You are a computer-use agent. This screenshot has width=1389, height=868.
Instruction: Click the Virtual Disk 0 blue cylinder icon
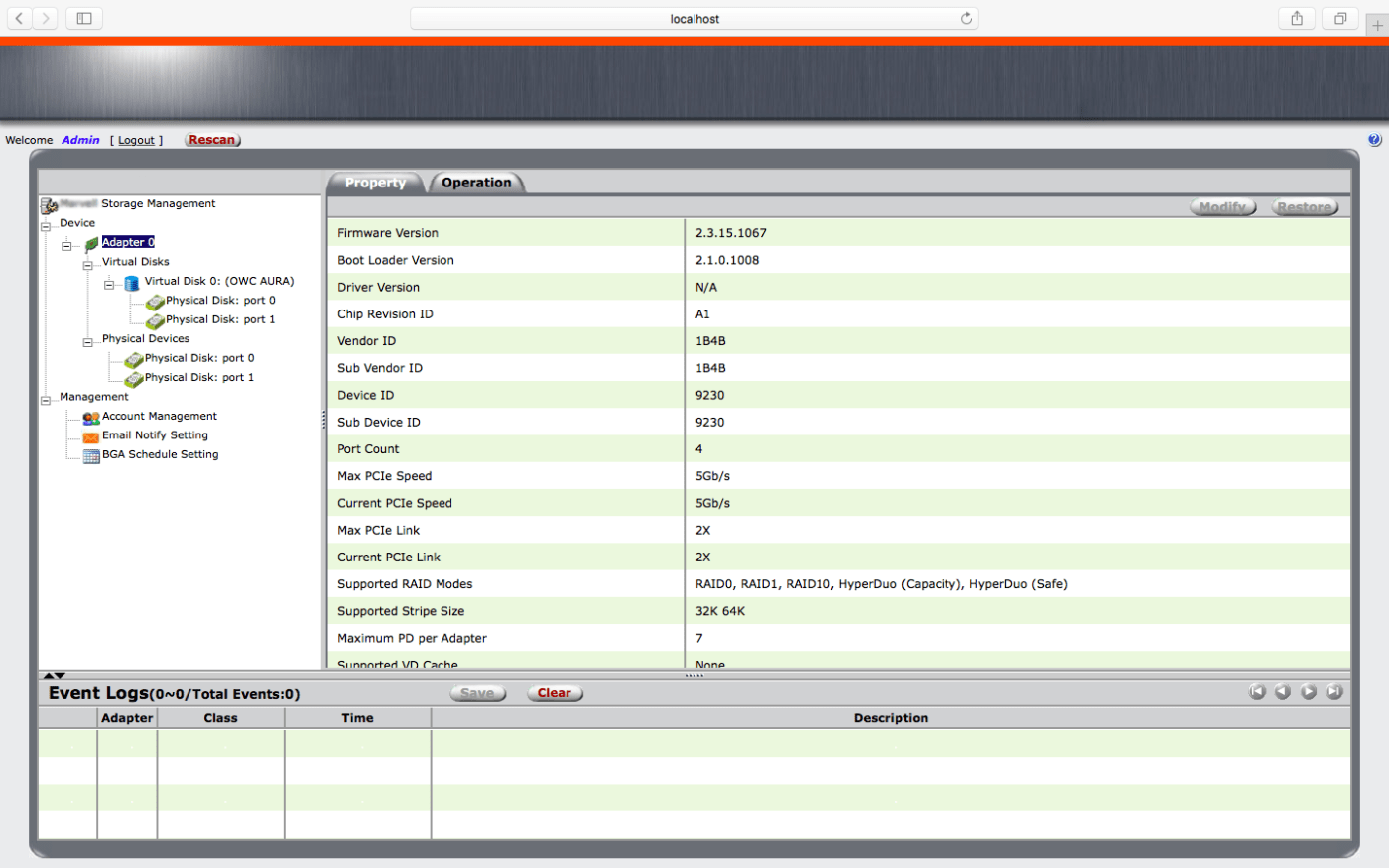131,283
